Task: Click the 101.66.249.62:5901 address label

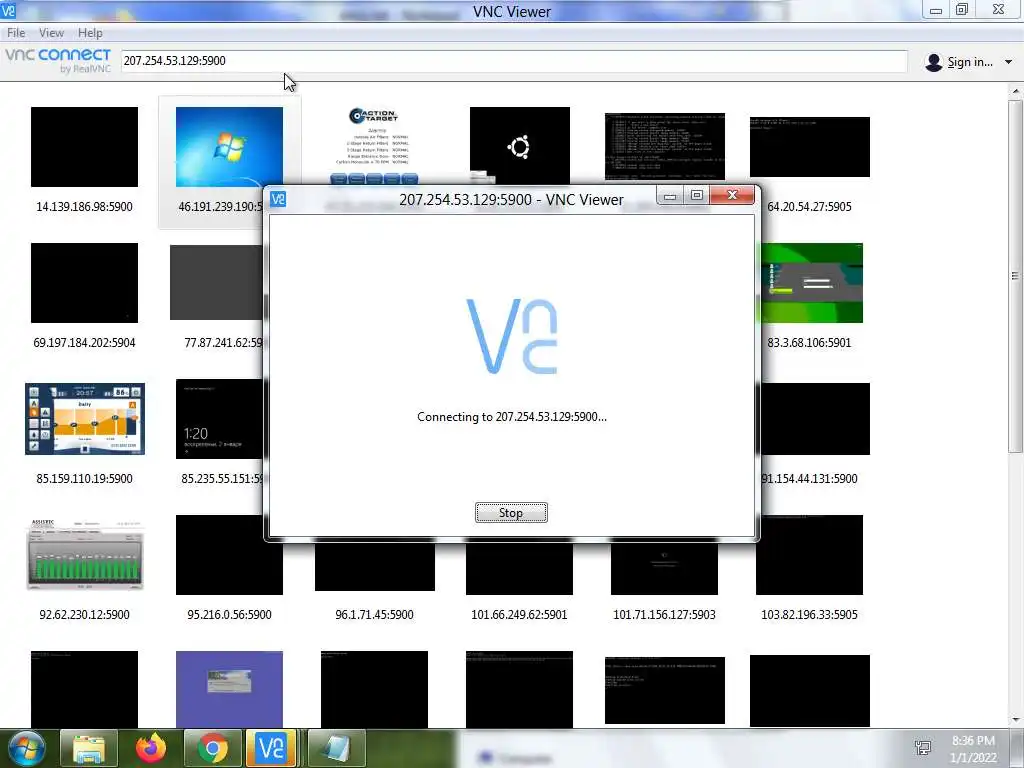Action: click(x=519, y=615)
